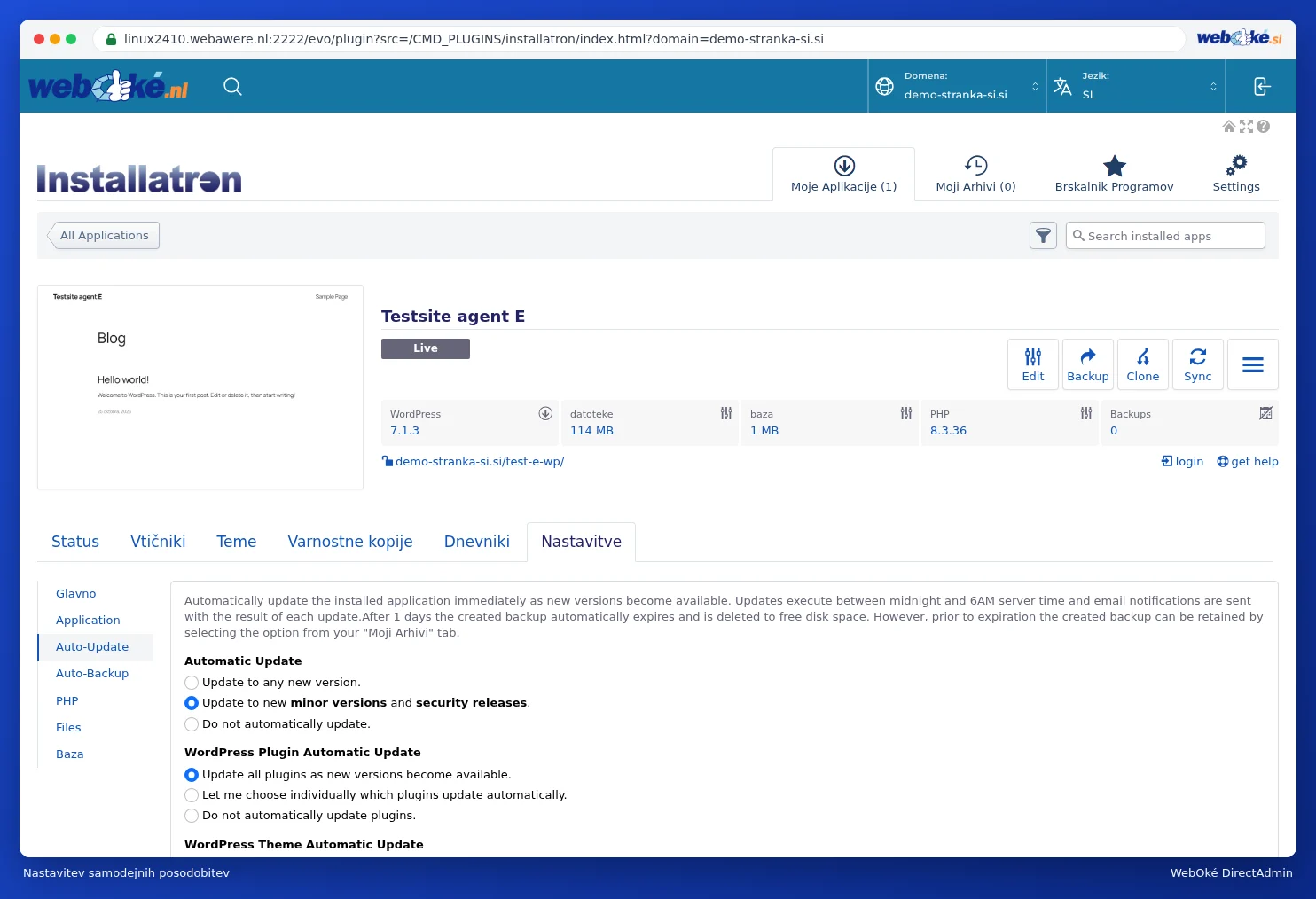Open Application settings section
This screenshot has width=1316, height=899.
pyautogui.click(x=88, y=620)
